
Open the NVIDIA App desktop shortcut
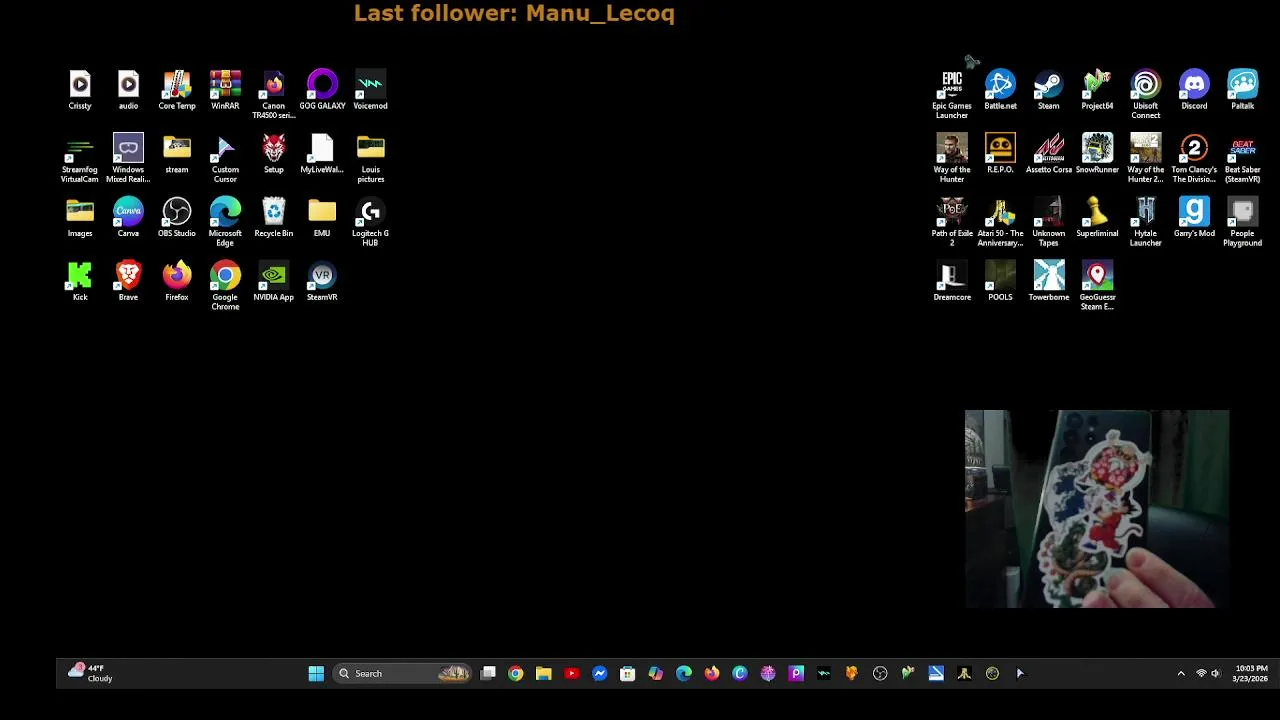(273, 281)
